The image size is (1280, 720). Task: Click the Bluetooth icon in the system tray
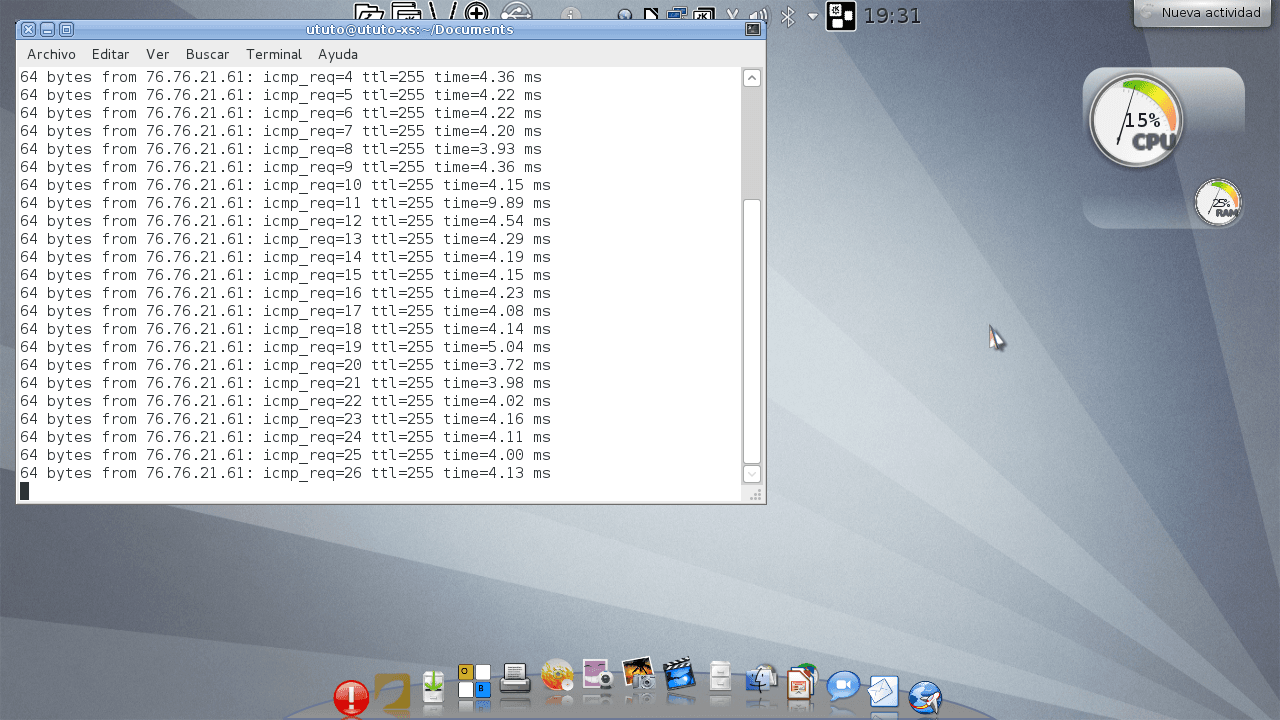(788, 16)
